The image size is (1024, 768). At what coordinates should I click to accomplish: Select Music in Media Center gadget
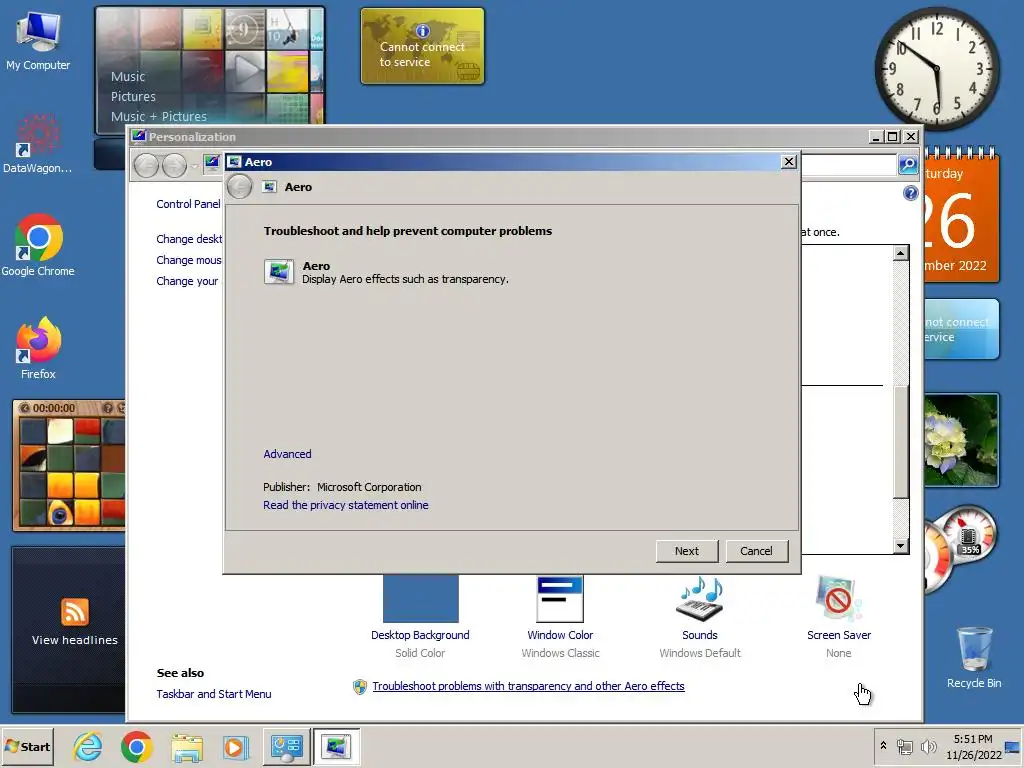(x=128, y=76)
